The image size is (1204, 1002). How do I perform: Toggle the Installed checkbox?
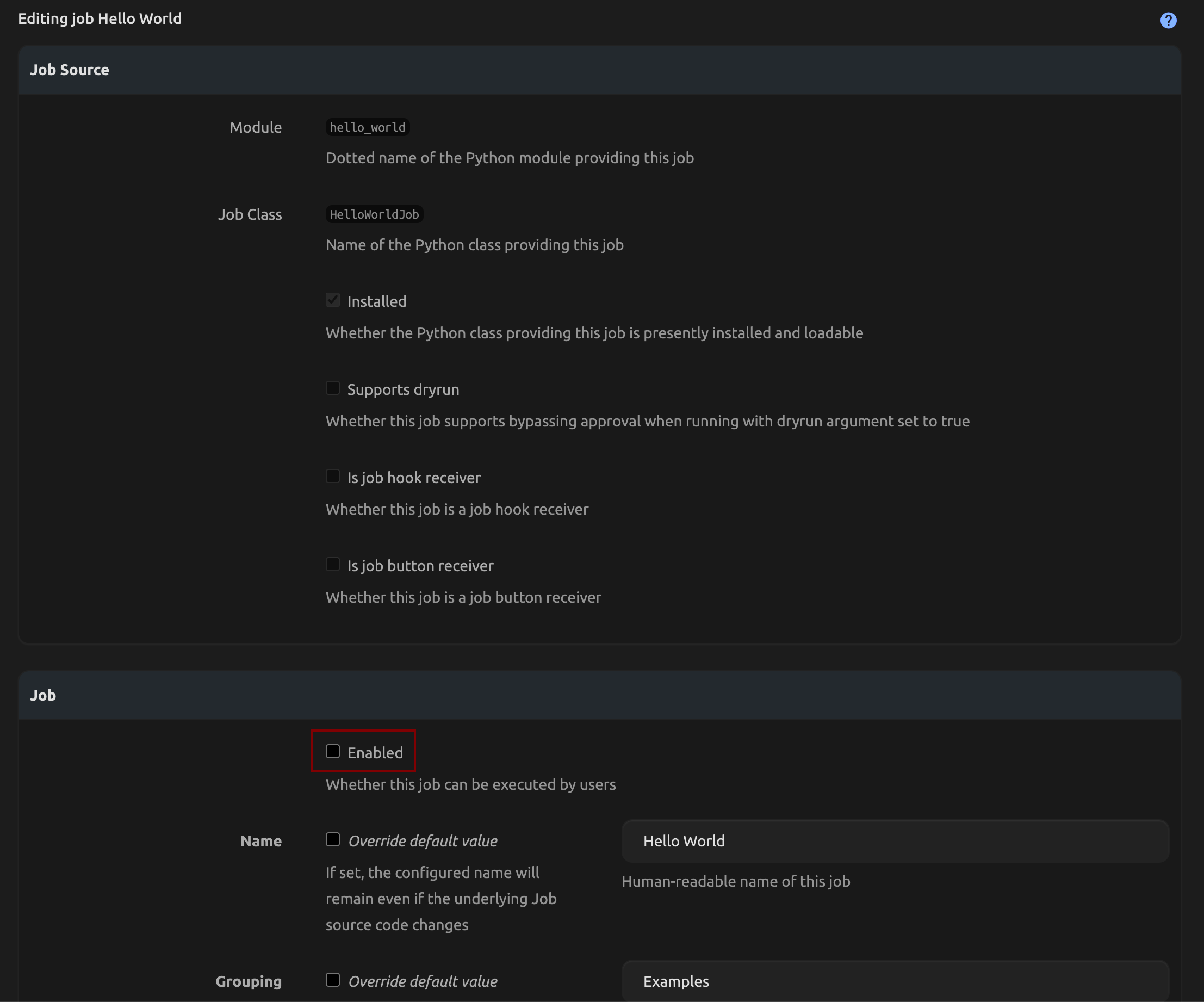(x=332, y=300)
